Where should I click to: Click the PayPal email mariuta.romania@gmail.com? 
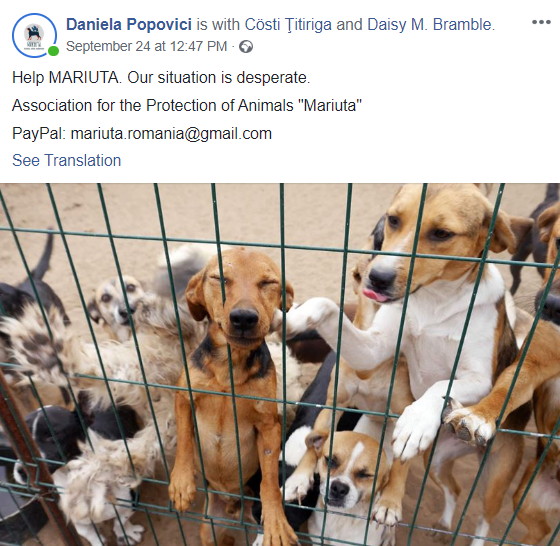coord(171,134)
